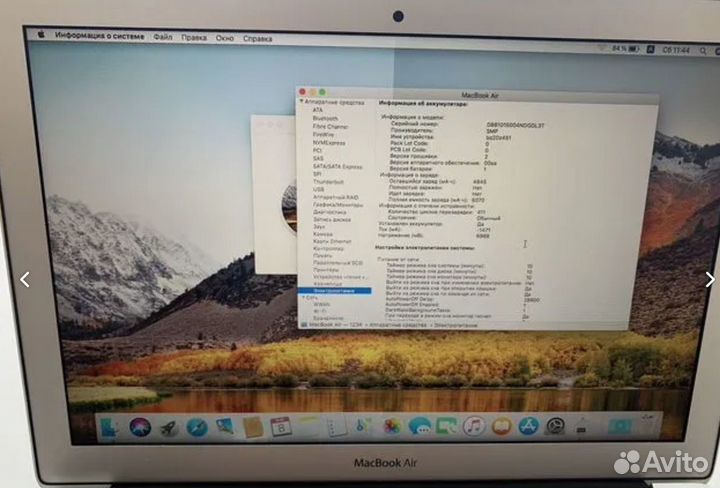720x488 pixels.
Task: Open the Apple menu
Action: coord(41,34)
